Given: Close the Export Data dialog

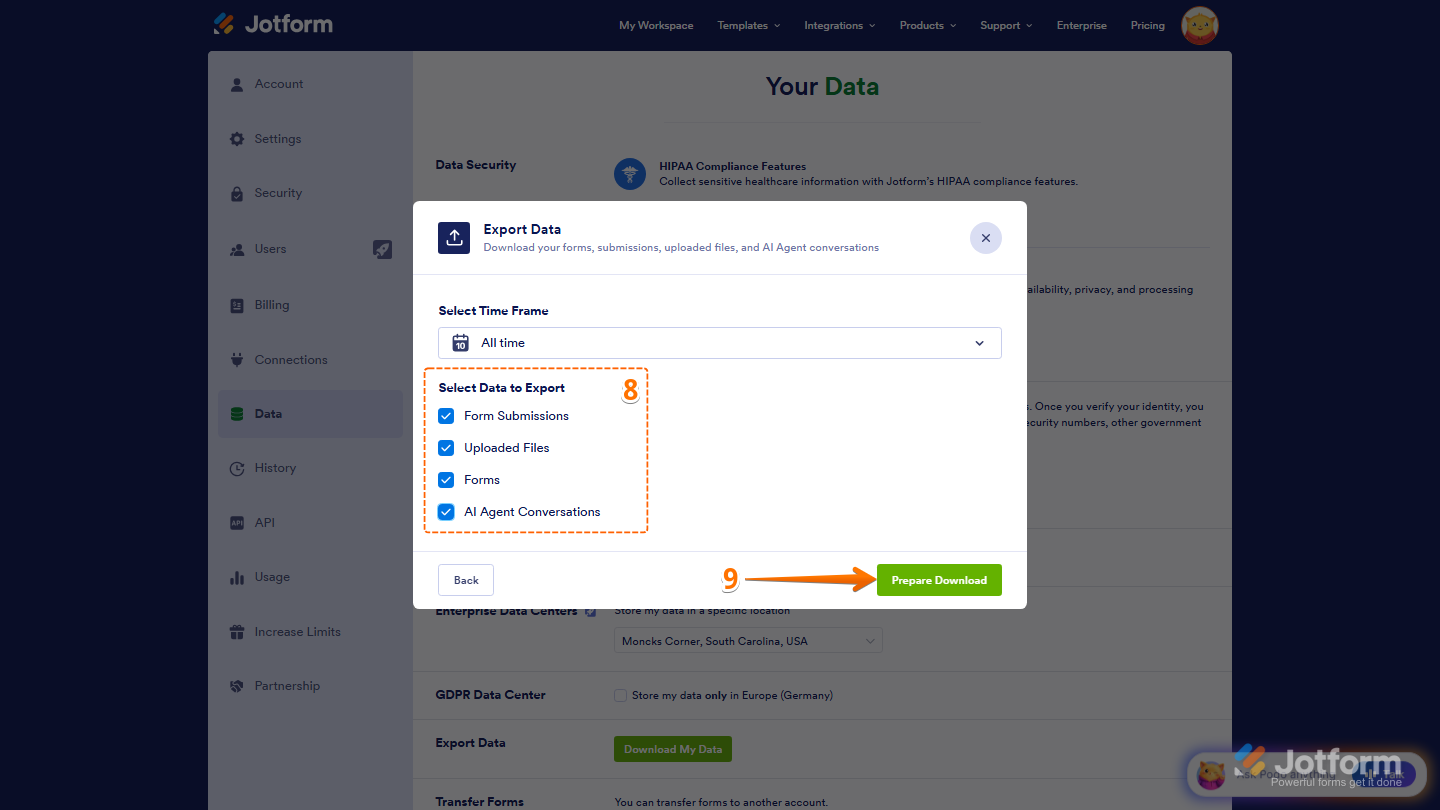Looking at the screenshot, I should click(x=986, y=238).
